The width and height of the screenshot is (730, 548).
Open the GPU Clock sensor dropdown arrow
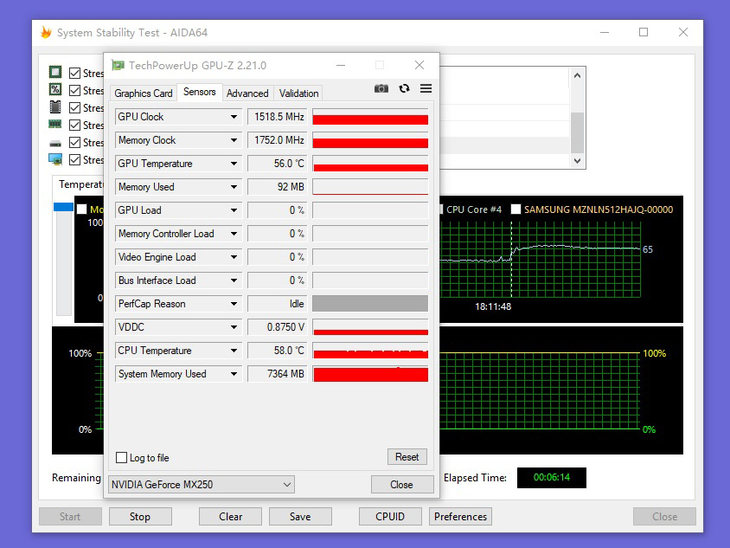234,117
